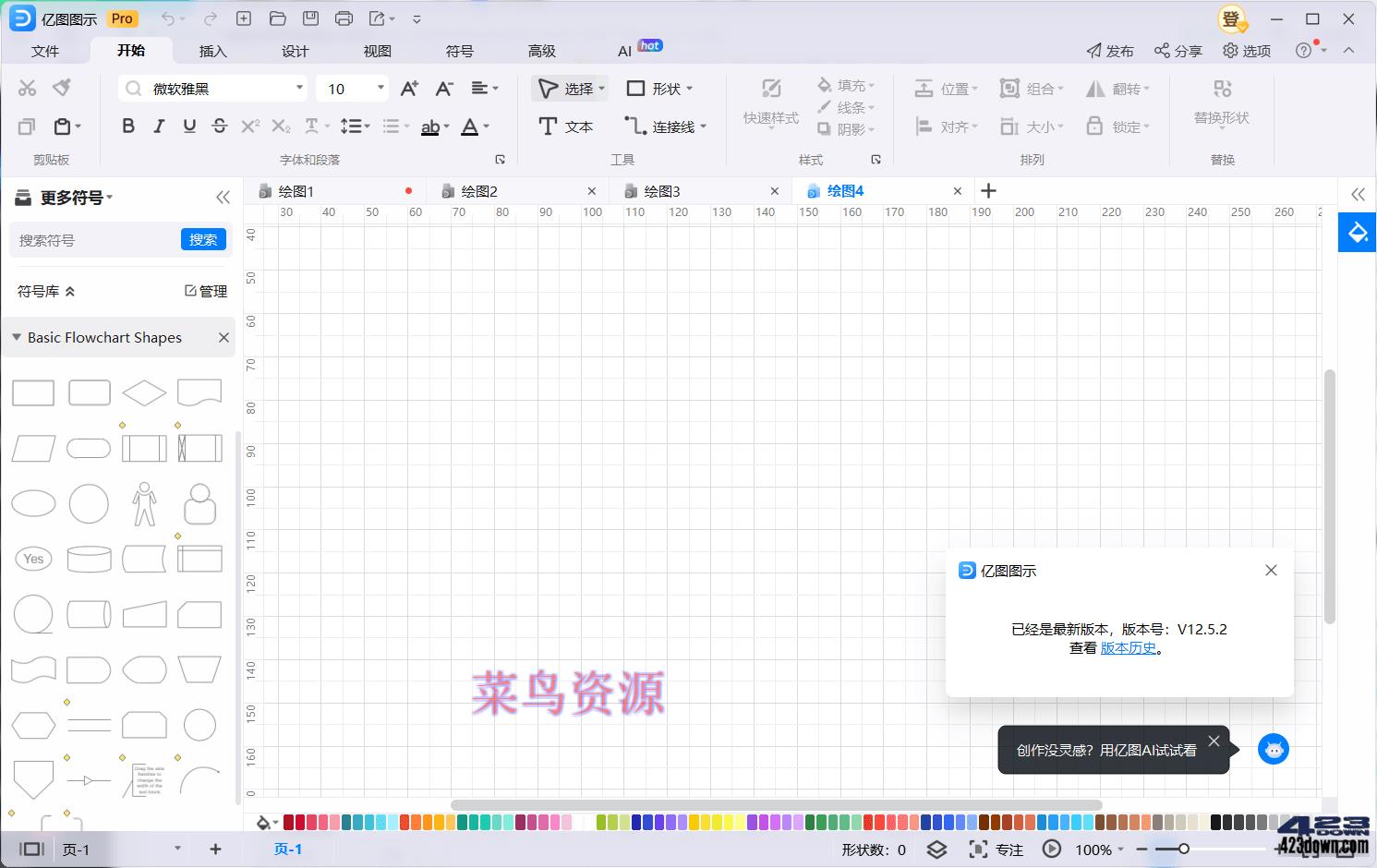This screenshot has width=1377, height=868.
Task: Toggle bold formatting on selected text
Action: pyautogui.click(x=128, y=127)
